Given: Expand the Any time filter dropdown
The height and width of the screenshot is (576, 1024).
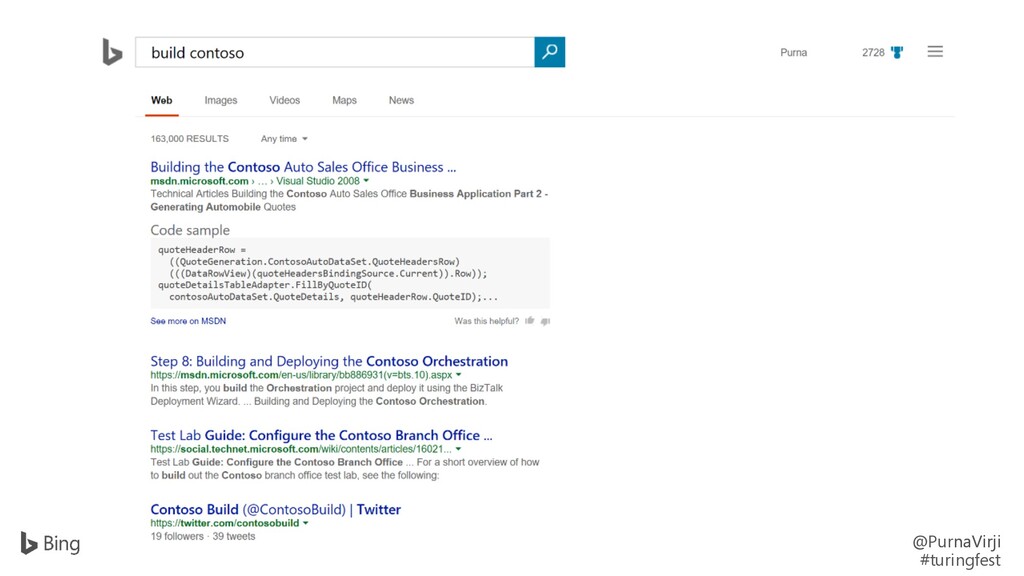Looking at the screenshot, I should (284, 138).
